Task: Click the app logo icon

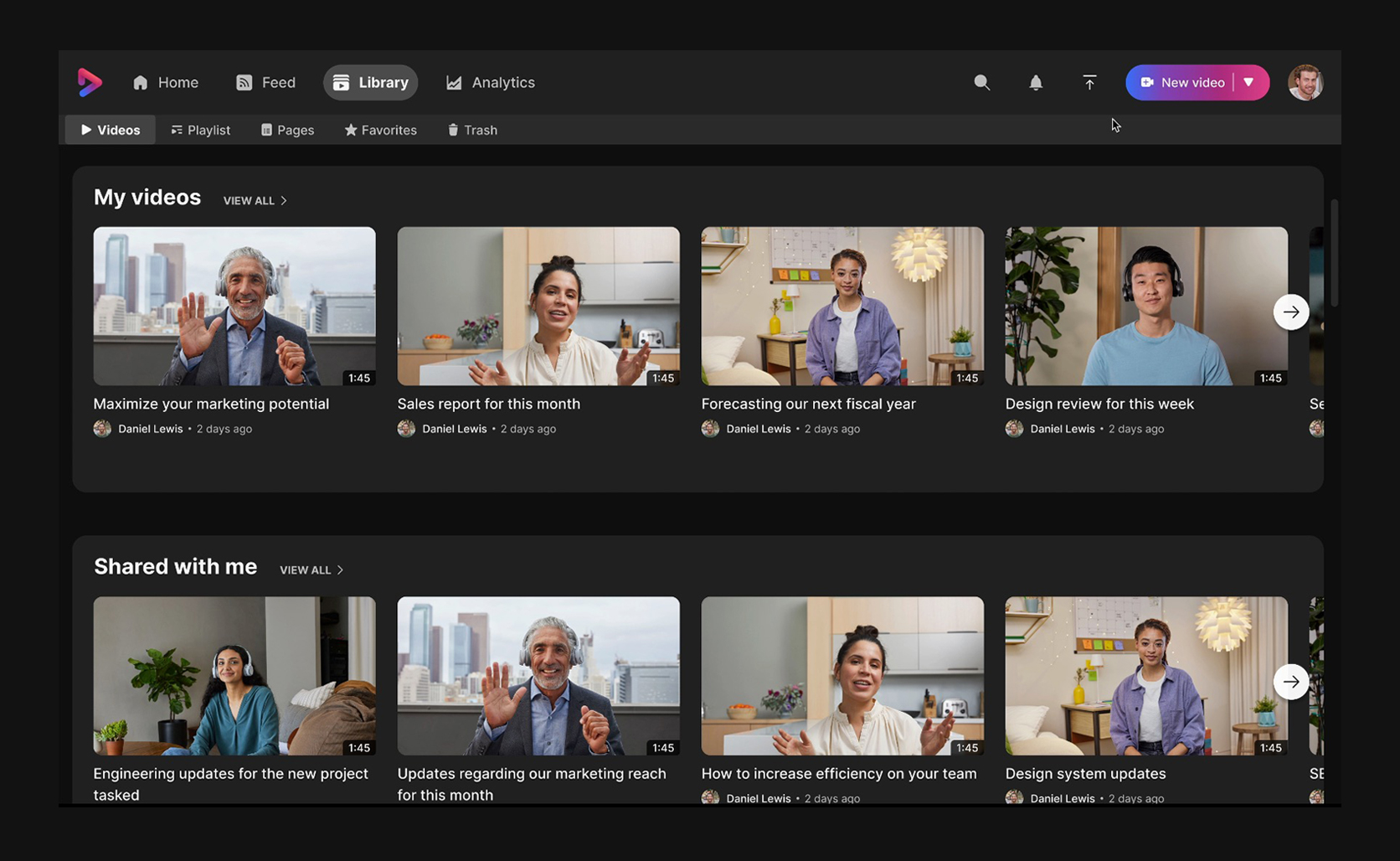Action: [x=90, y=82]
